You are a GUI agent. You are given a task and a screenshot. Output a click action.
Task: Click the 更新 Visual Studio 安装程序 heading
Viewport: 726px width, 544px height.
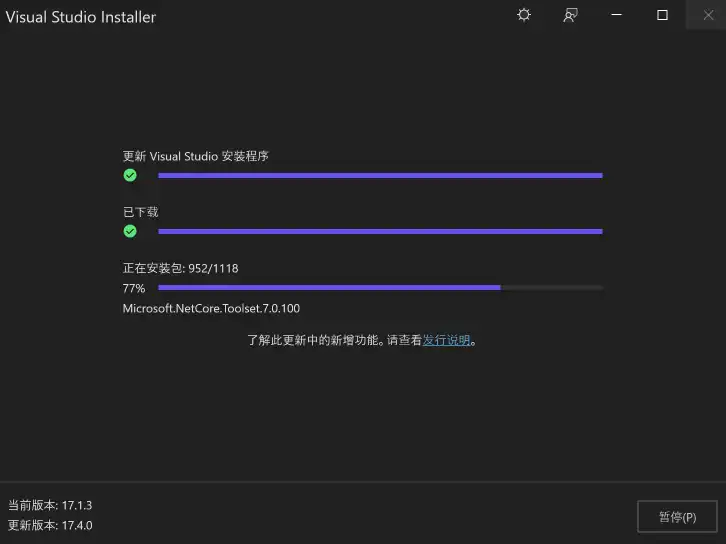195,156
